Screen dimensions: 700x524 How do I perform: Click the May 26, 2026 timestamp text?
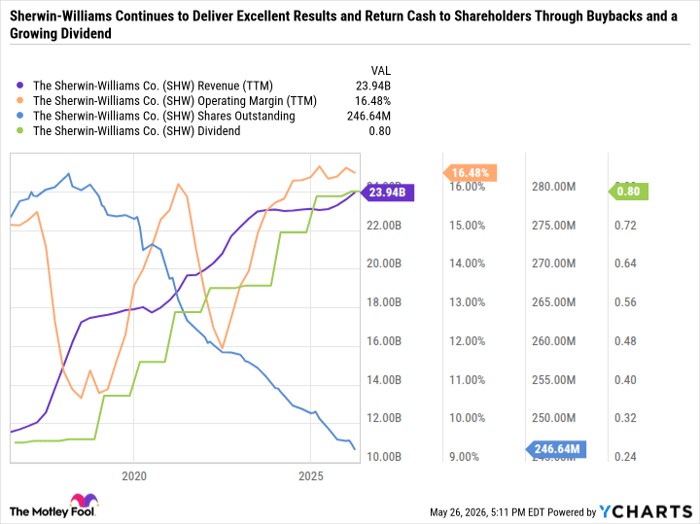[478, 512]
